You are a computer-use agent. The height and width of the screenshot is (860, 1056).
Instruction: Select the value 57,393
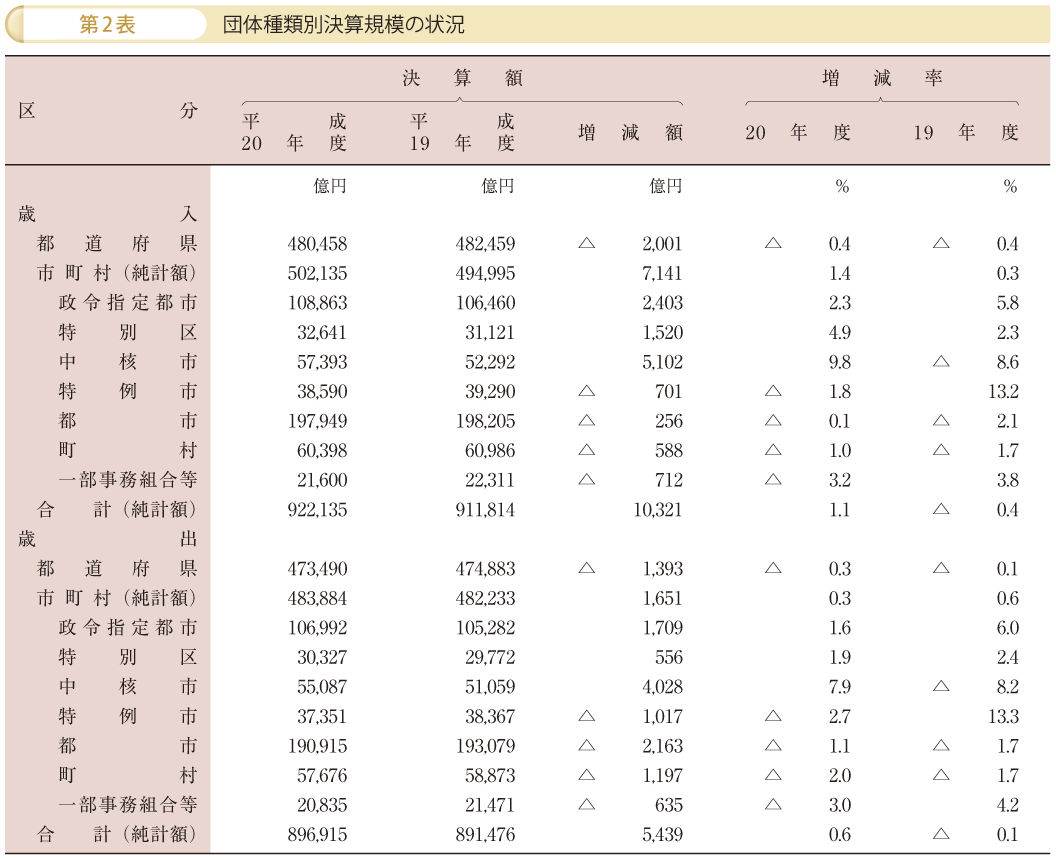[x=322, y=362]
